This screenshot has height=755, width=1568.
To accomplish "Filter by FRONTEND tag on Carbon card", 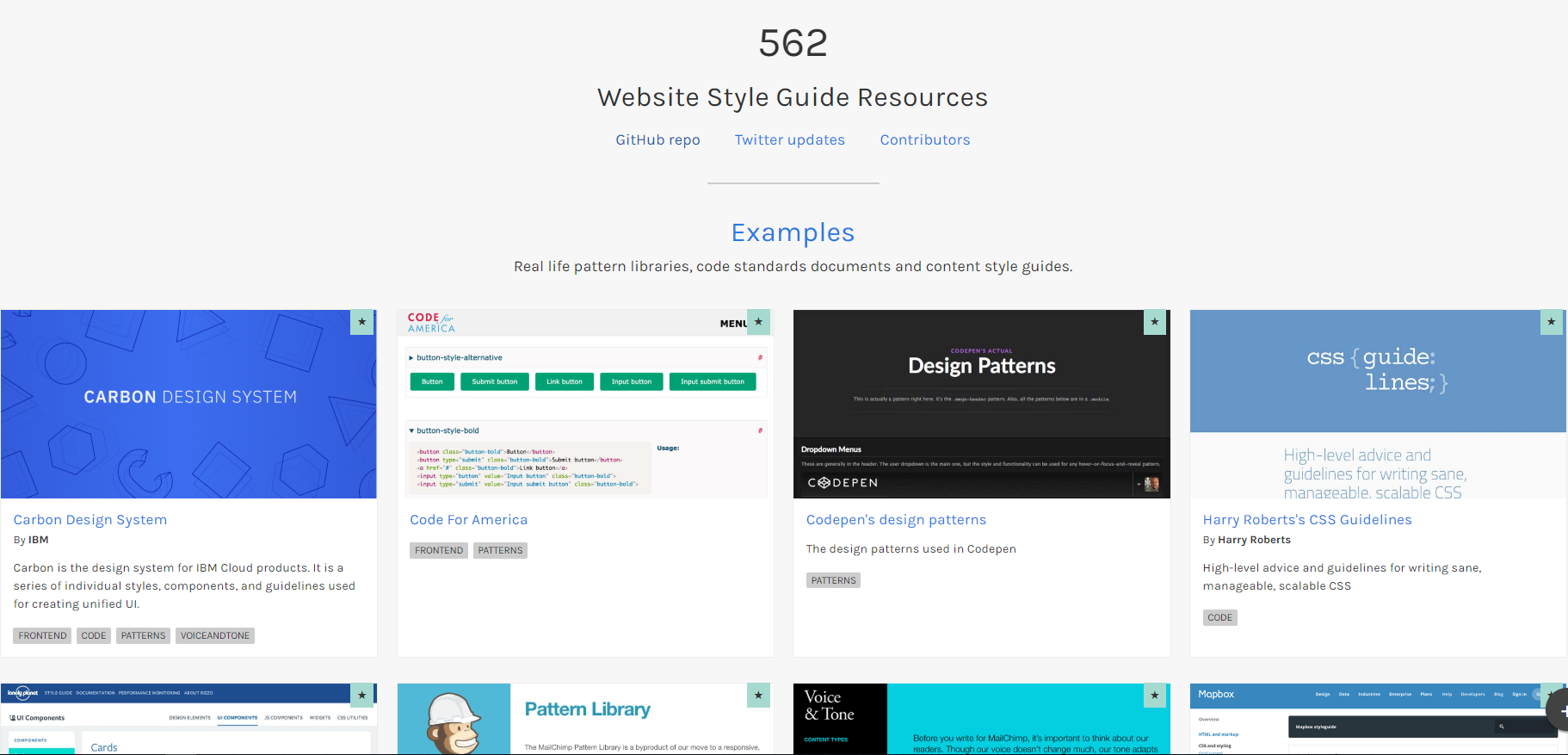I will 42,635.
